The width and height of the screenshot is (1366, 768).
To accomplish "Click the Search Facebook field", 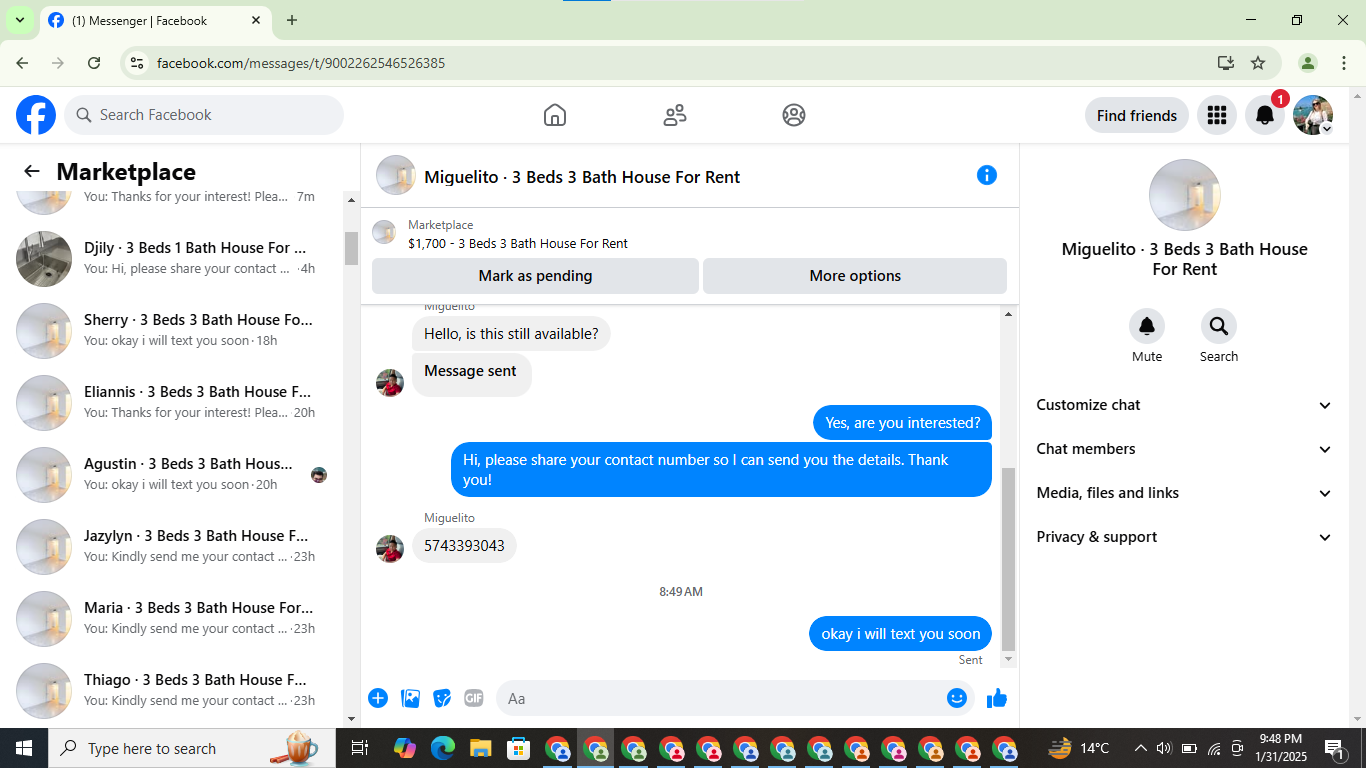I will (x=204, y=115).
